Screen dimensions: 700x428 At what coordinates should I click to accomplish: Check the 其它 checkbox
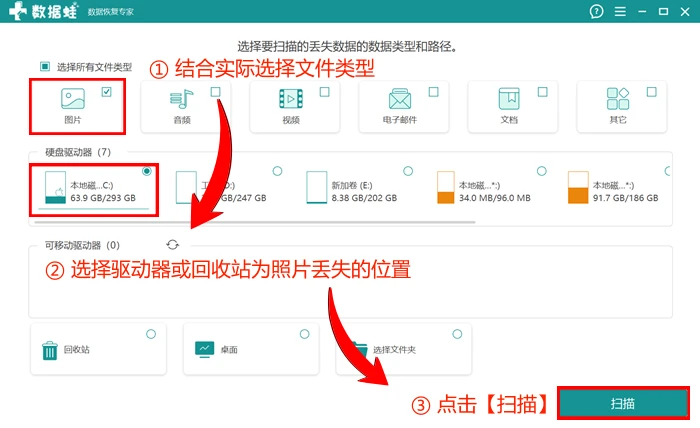pos(651,92)
